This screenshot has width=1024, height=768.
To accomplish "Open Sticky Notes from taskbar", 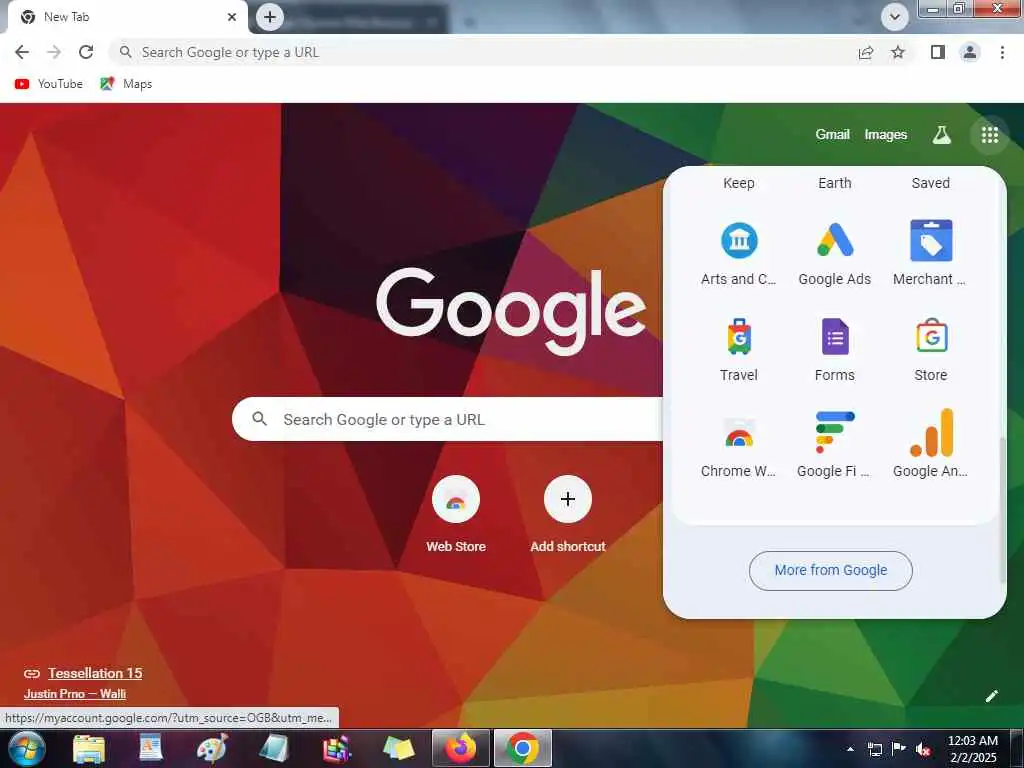I will (399, 748).
